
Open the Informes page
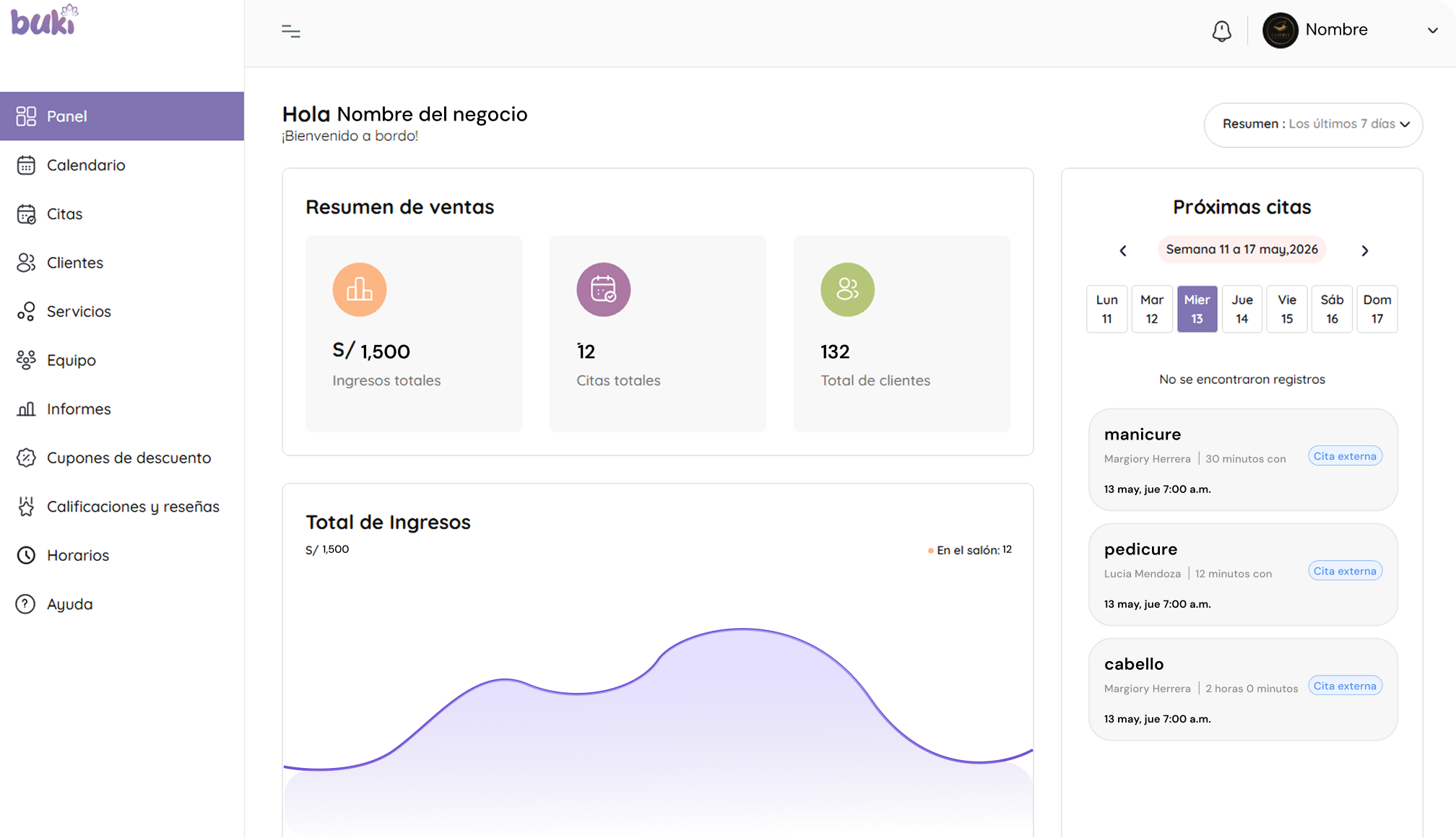click(122, 409)
